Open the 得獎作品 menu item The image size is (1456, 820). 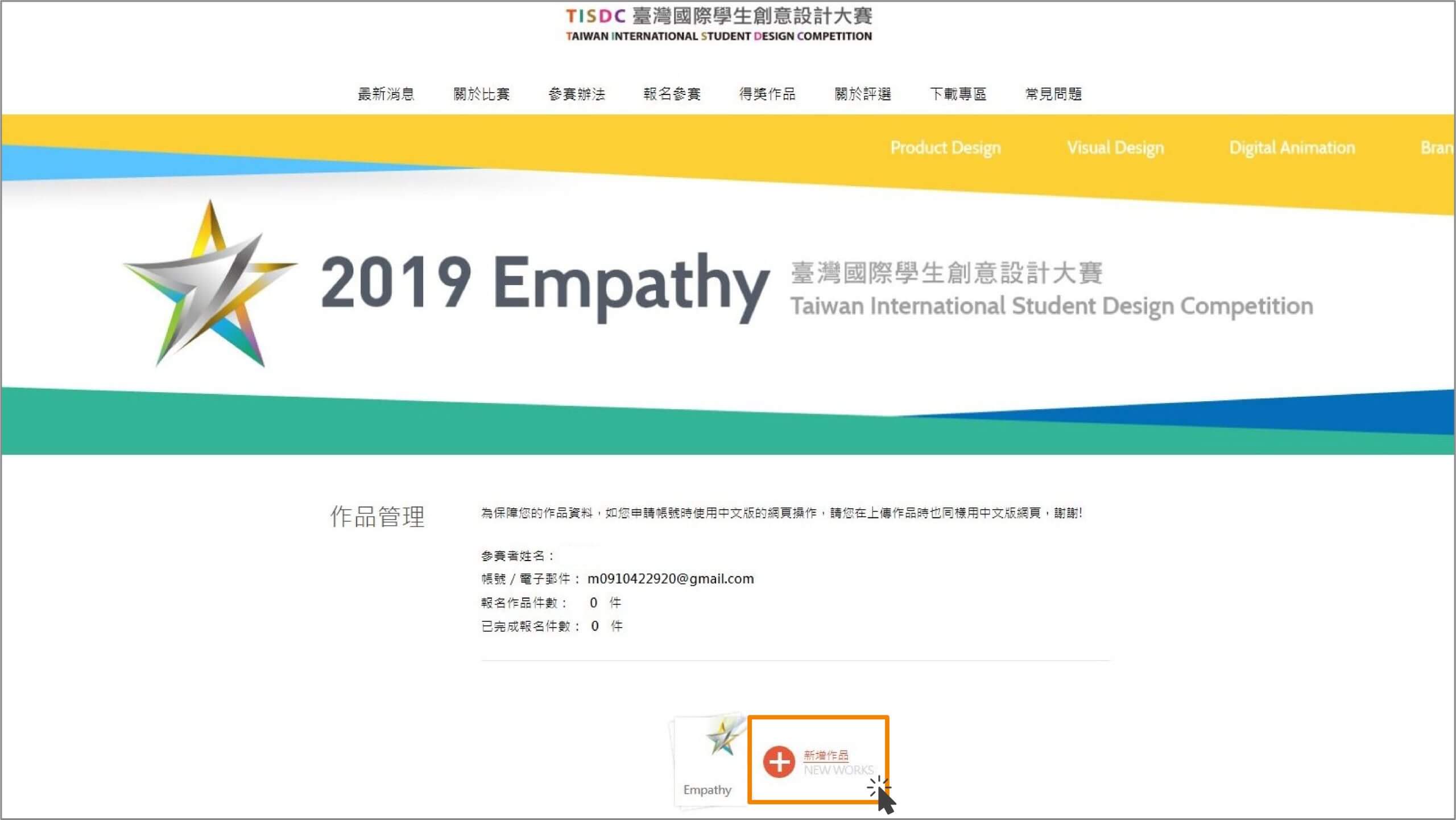(767, 94)
